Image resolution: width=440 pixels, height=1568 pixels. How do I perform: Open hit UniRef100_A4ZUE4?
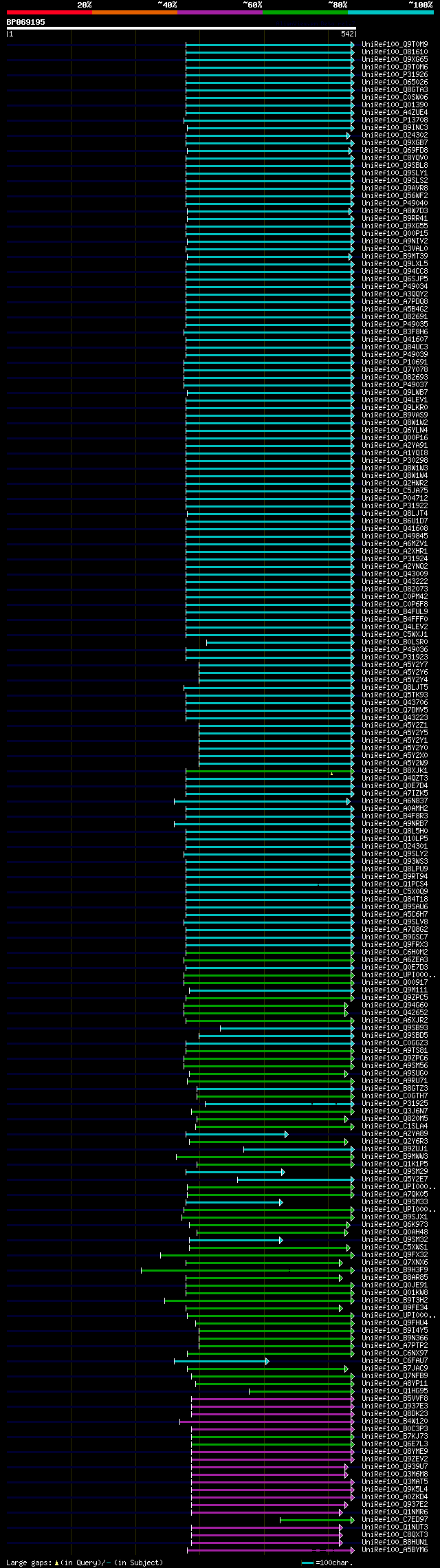pos(395,113)
